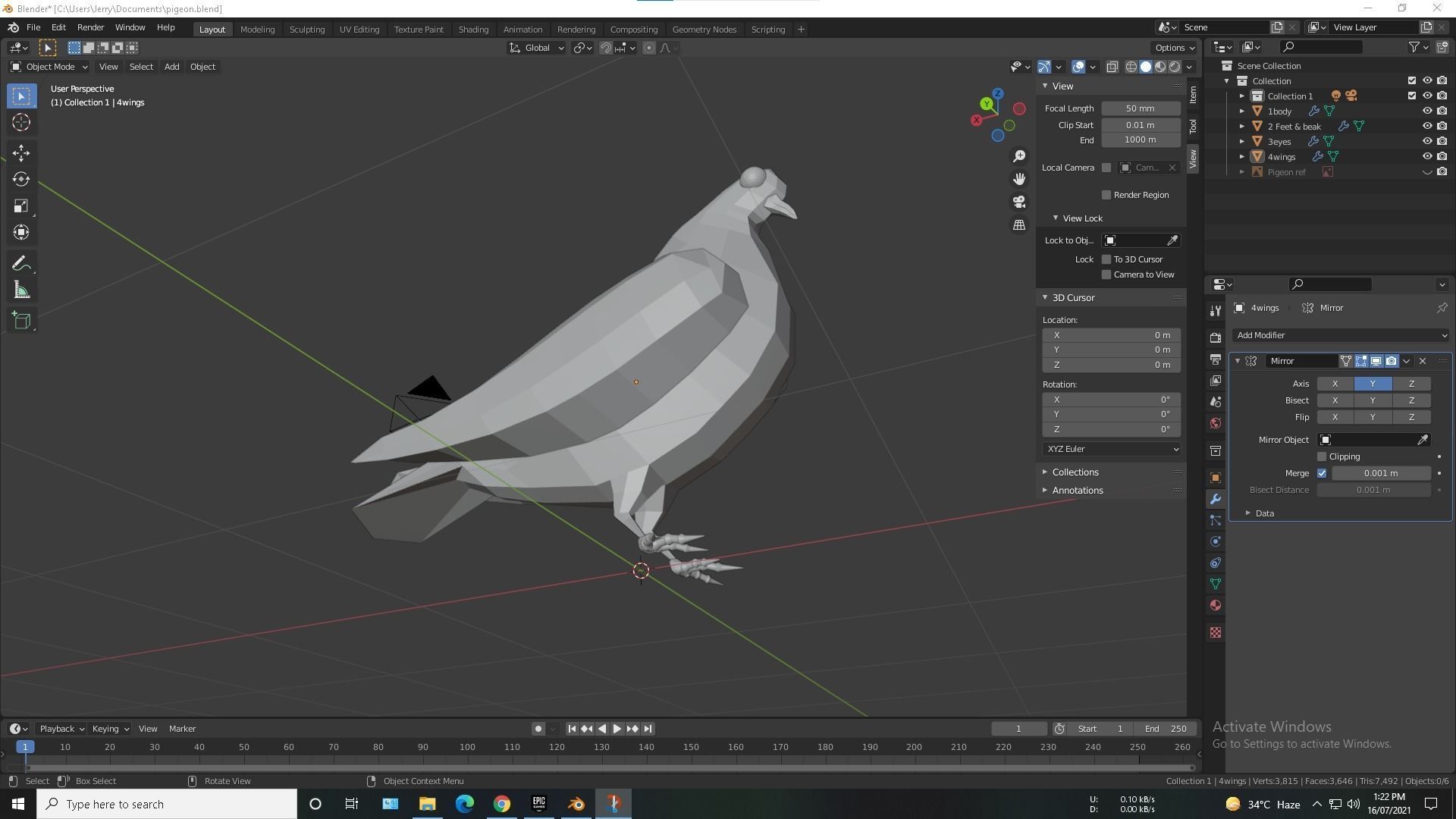Toggle camera view icon in viewport
Image resolution: width=1456 pixels, height=819 pixels.
[x=1019, y=202]
